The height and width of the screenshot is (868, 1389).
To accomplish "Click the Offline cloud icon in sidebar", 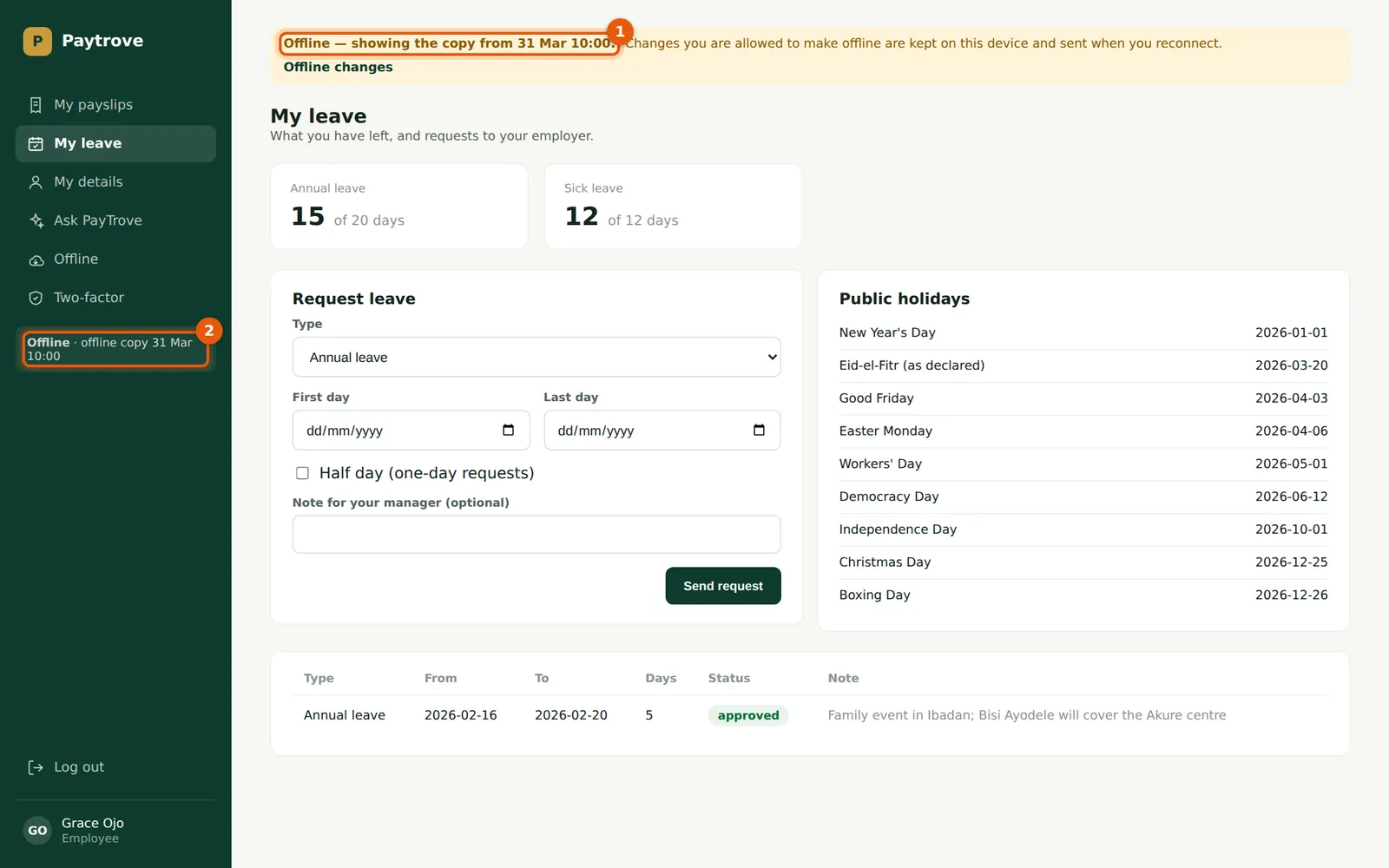I will [x=36, y=260].
